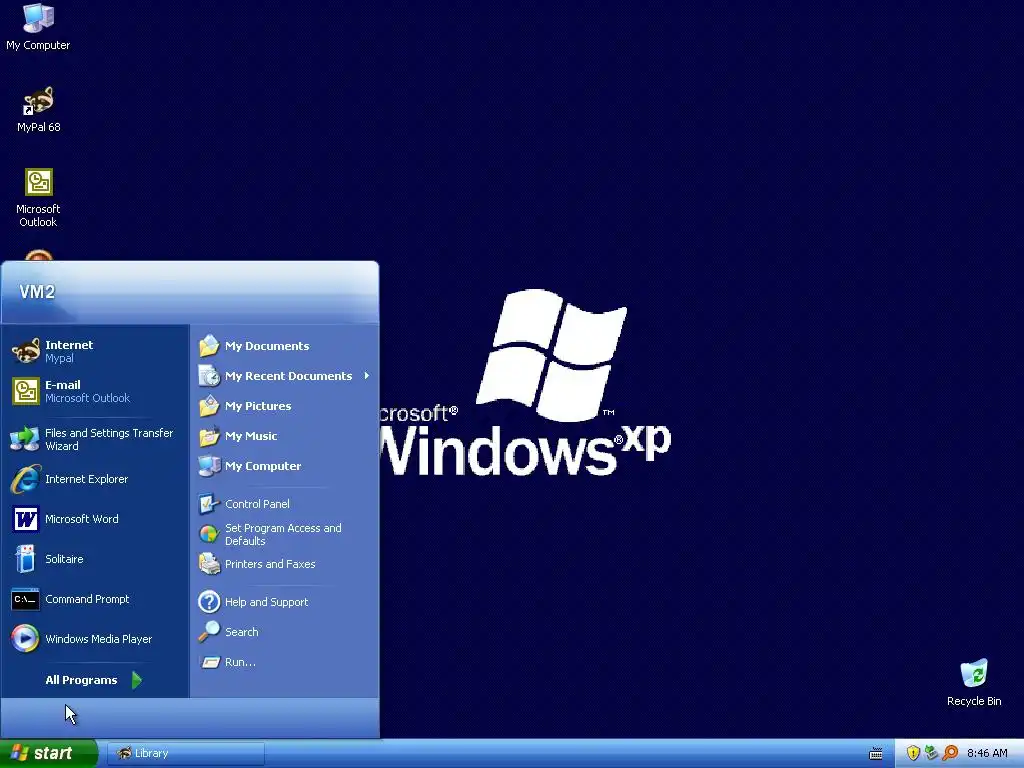Viewport: 1024px width, 768px height.
Task: Click the Microsoft Word 'W' icon
Action: click(x=25, y=519)
